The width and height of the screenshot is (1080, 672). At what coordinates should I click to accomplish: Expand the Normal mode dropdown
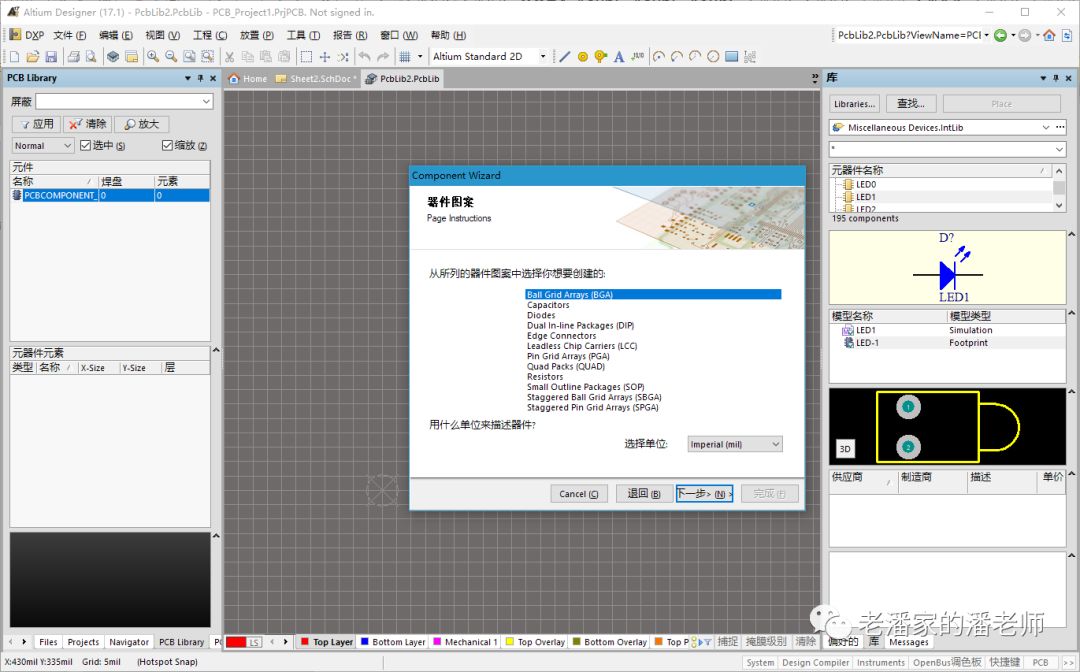(43, 146)
